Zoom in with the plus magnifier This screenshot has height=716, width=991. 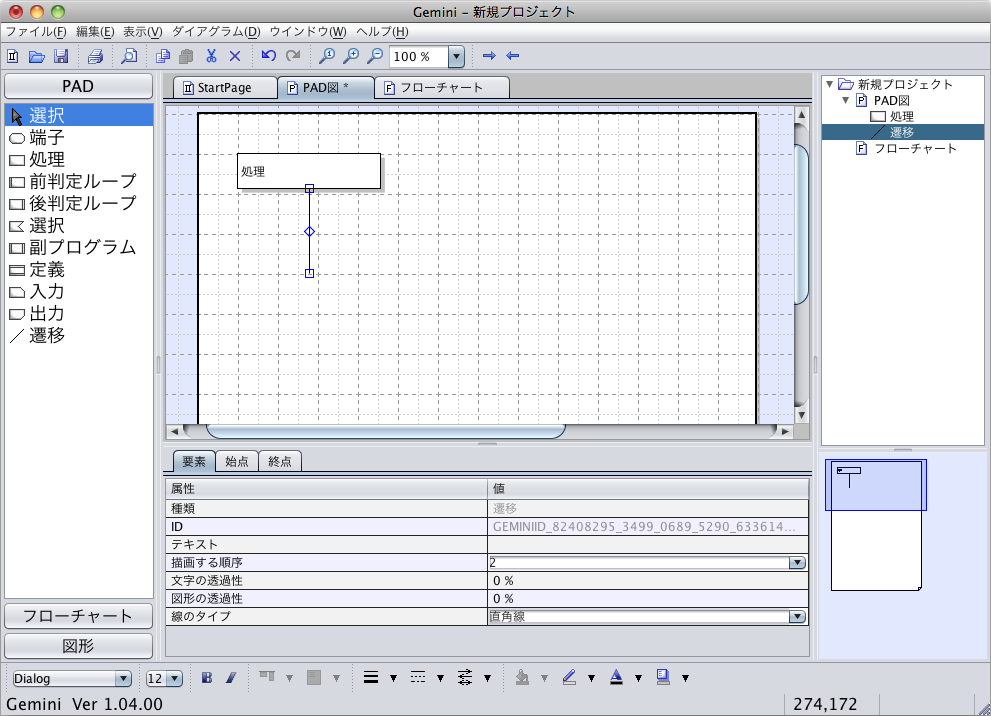pos(351,56)
